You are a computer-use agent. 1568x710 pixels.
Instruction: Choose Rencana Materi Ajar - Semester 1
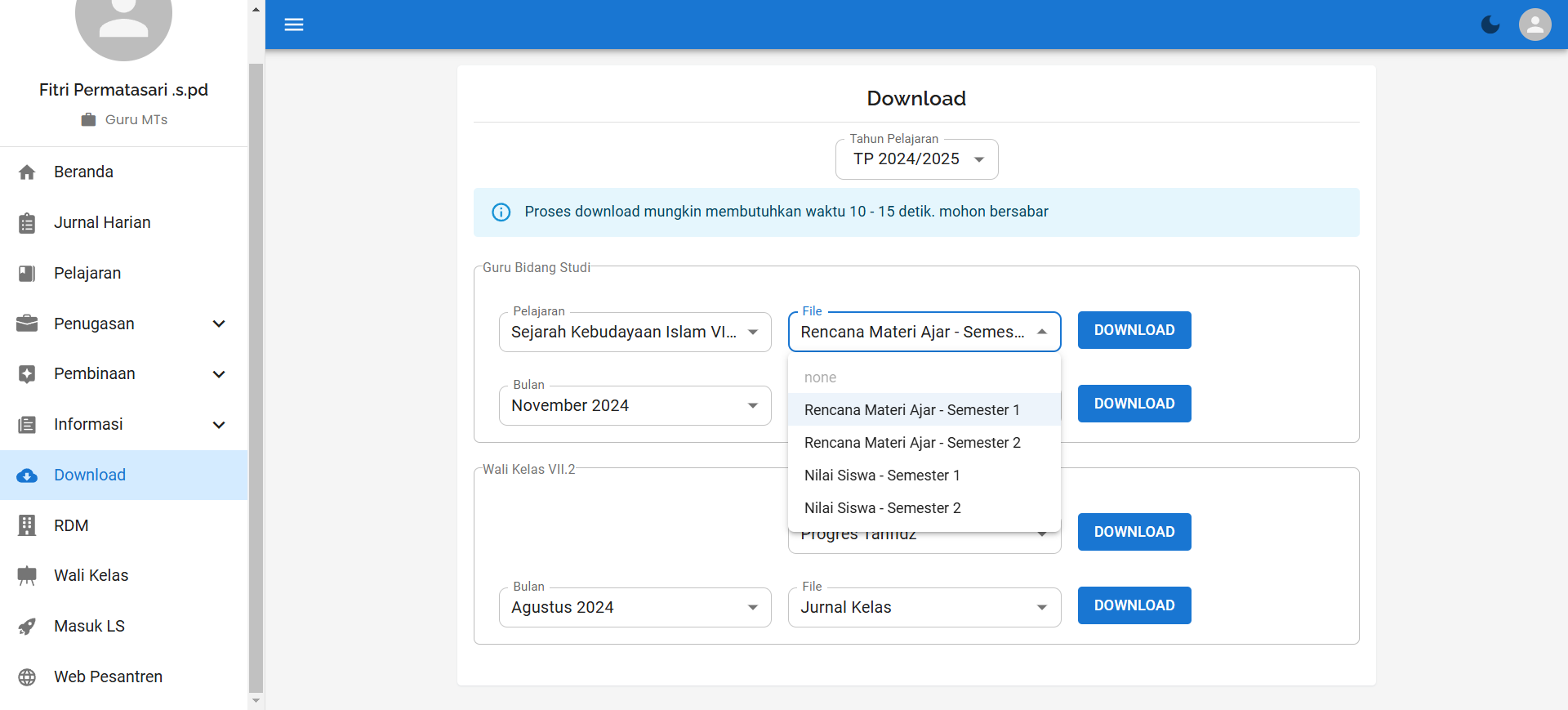[924, 410]
